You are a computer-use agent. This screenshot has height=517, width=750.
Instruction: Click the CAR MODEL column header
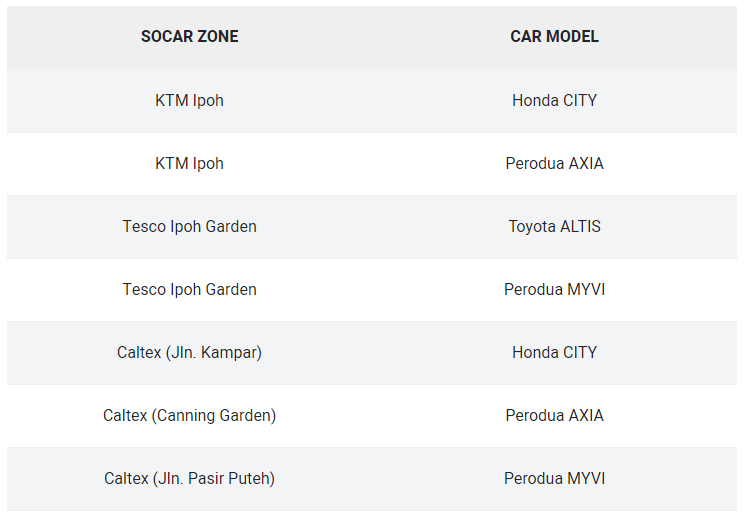(554, 37)
